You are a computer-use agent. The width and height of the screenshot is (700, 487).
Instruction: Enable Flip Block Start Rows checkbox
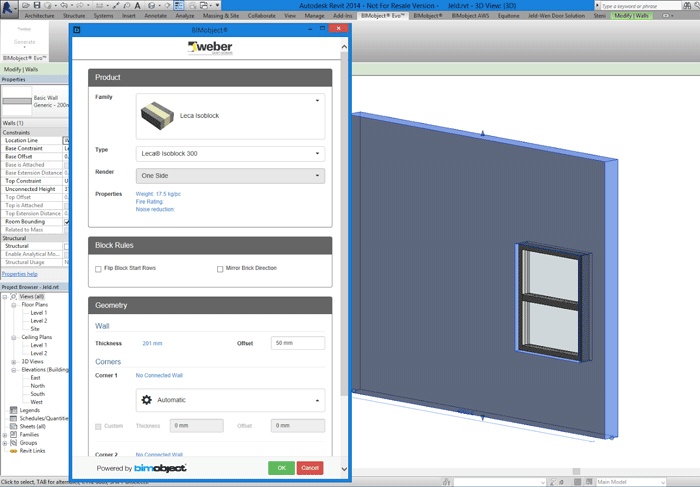click(98, 269)
